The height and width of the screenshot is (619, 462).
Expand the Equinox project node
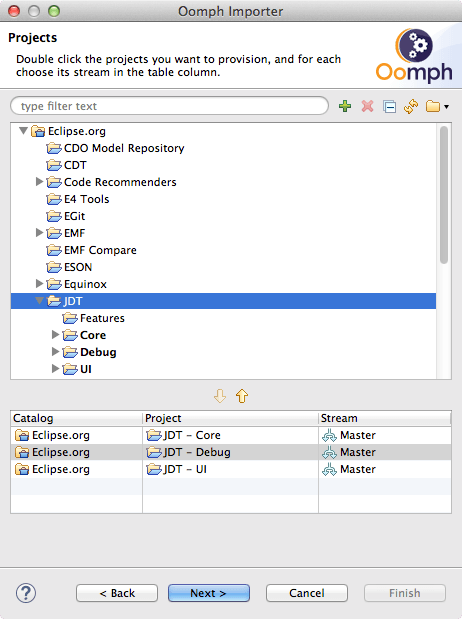tap(39, 283)
